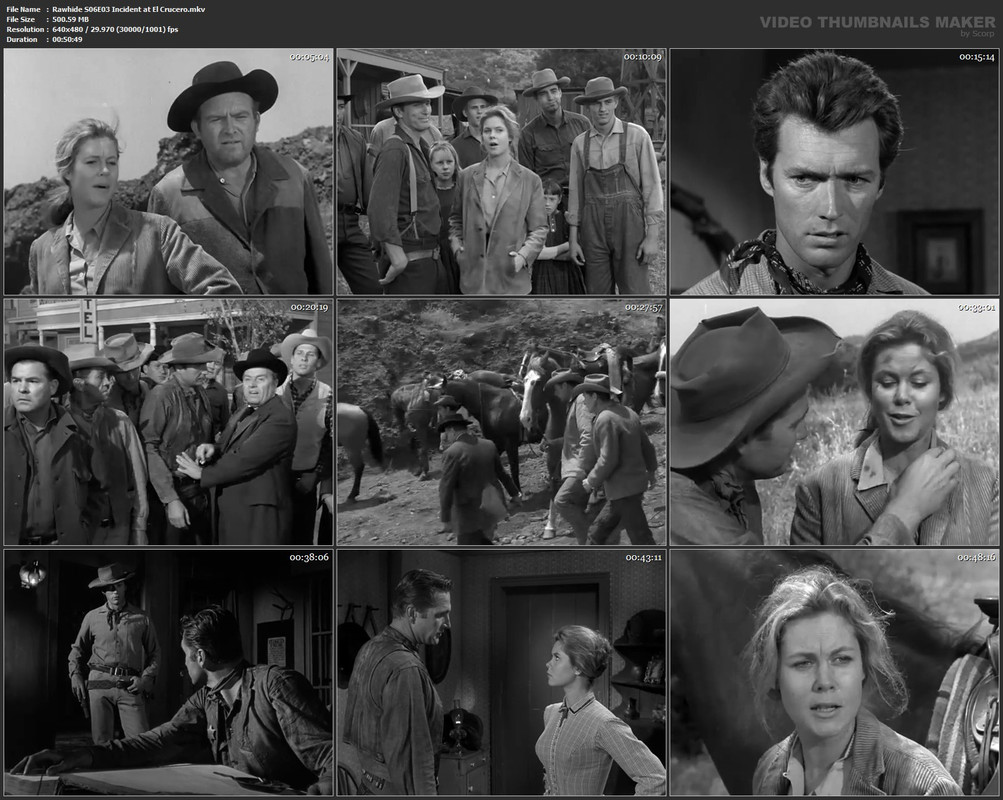
Task: Open the thumbnail at 00:20:19
Action: [x=168, y=422]
